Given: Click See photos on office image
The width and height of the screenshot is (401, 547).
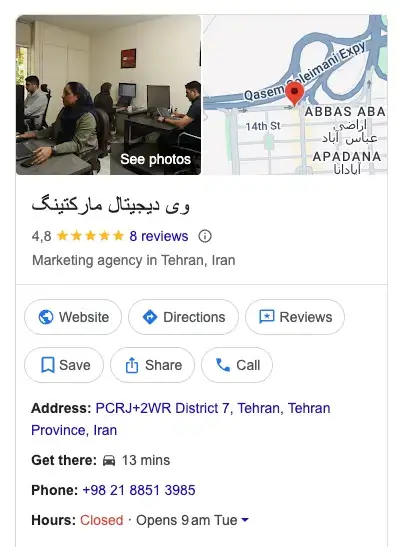Looking at the screenshot, I should pos(155,159).
